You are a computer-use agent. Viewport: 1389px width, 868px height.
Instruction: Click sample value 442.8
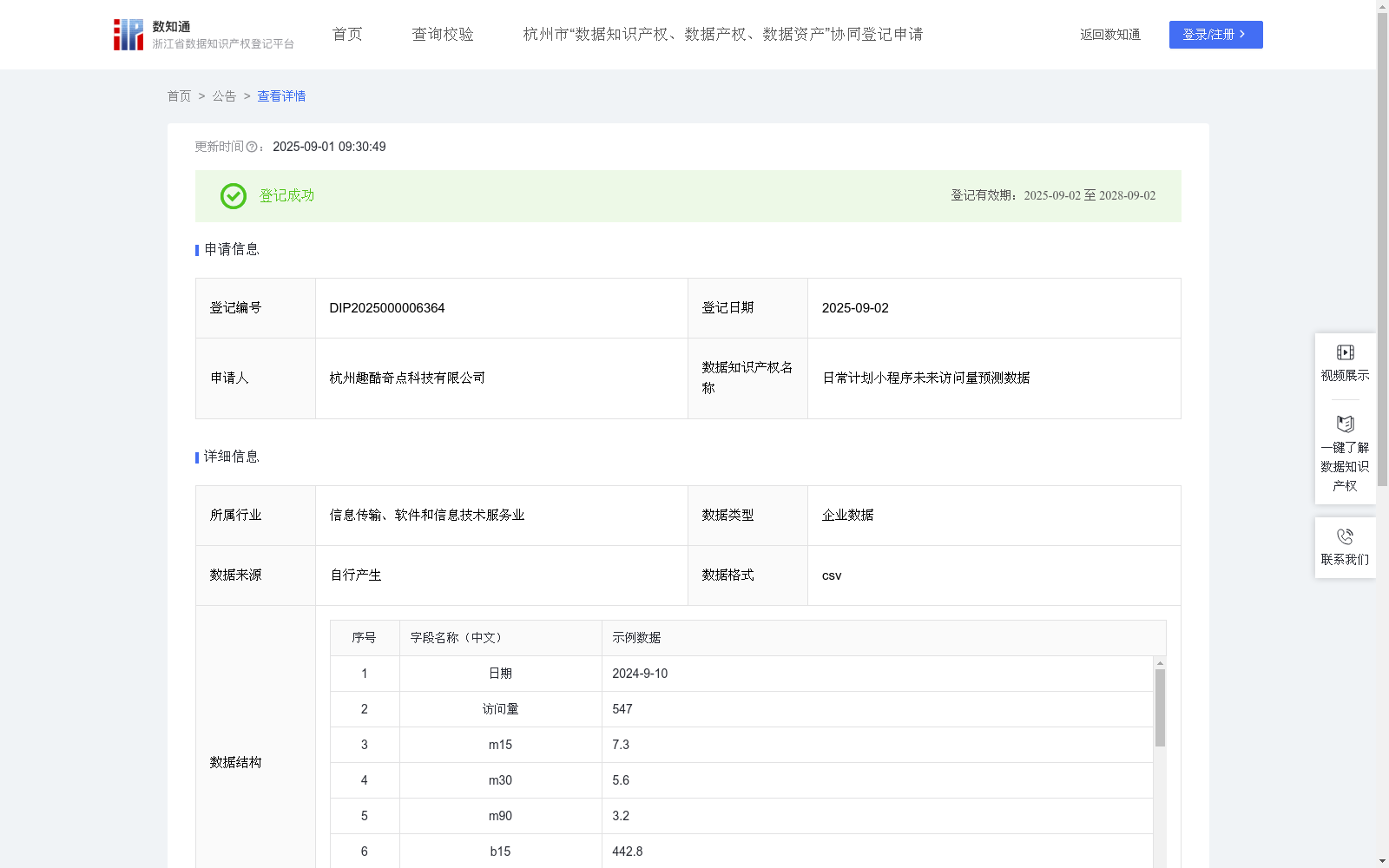628,852
